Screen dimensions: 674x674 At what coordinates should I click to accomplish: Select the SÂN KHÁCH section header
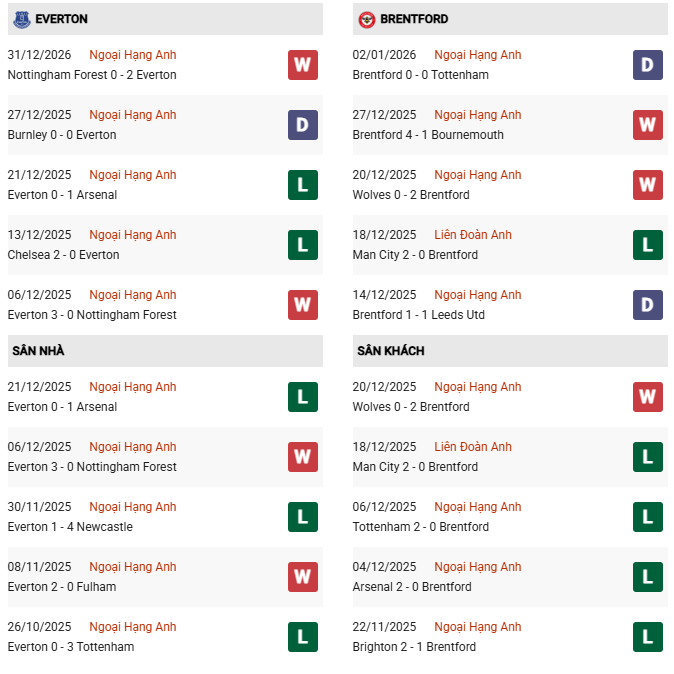pyautogui.click(x=390, y=351)
